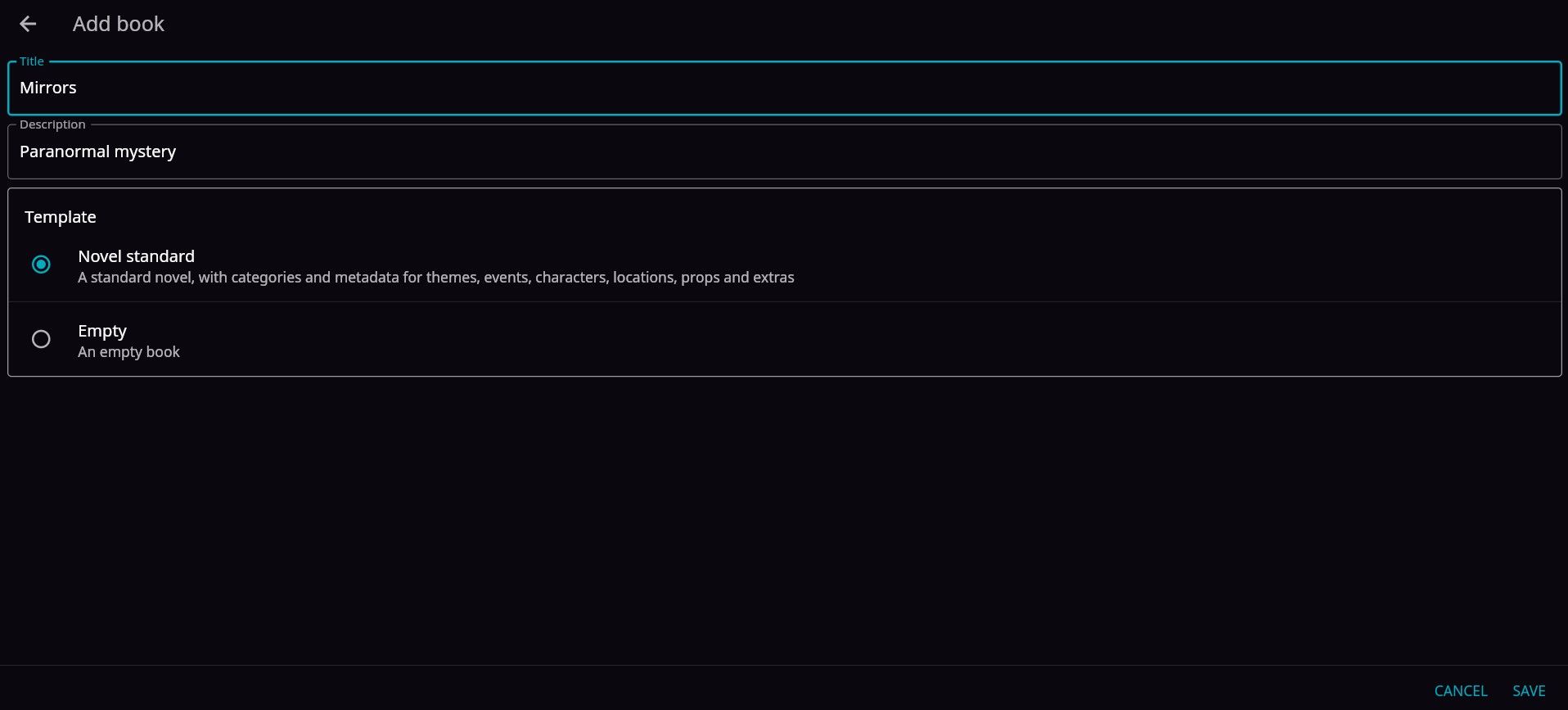Screen dimensions: 1568x710
Task: Click the 'A standard novel, with categories' description
Action: (x=435, y=278)
